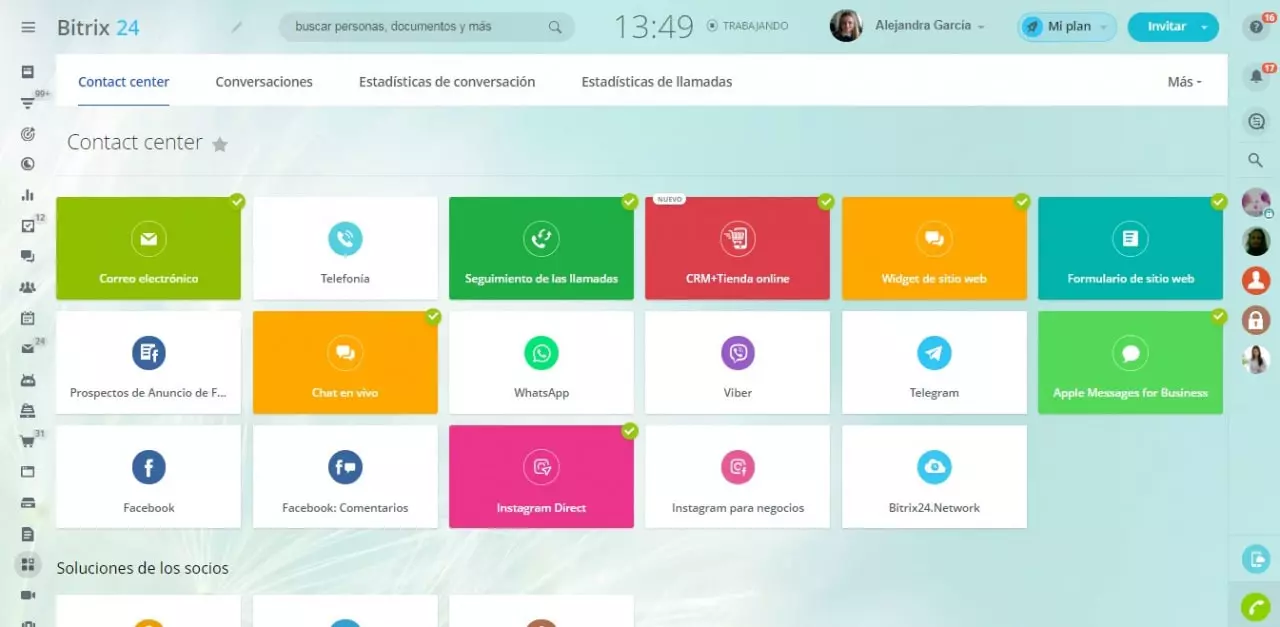Open the notifications bell
Image resolution: width=1280 pixels, height=627 pixels.
1256,76
